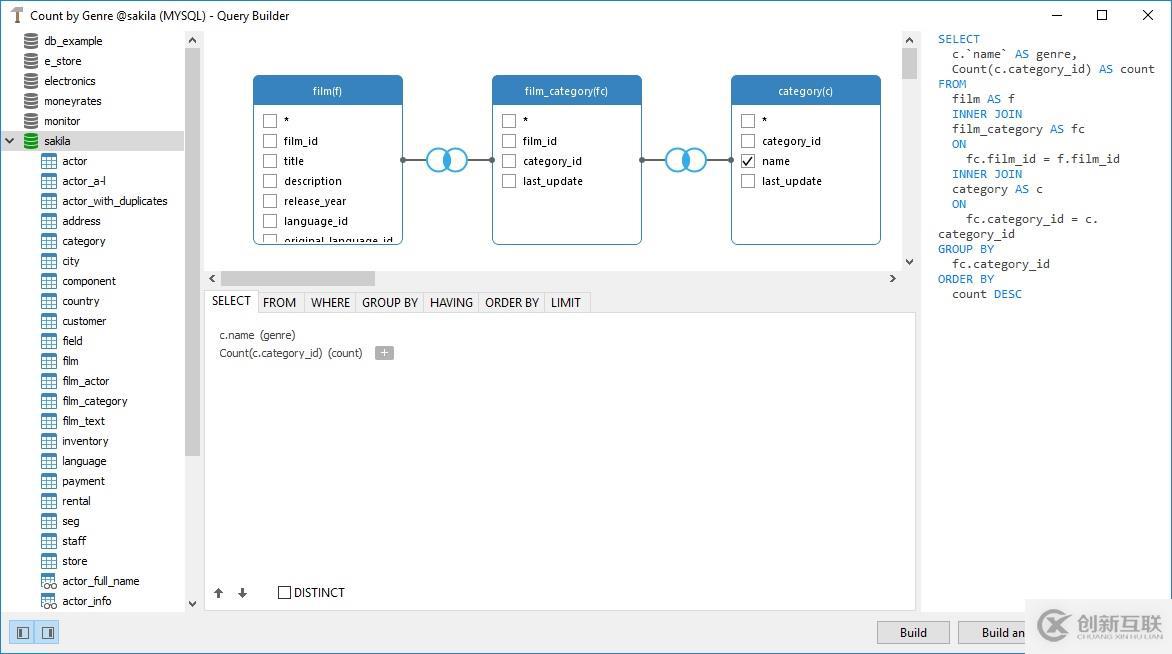Screen dimensions: 1172x654
Task: Click the film_actor table icon
Action: tap(49, 381)
